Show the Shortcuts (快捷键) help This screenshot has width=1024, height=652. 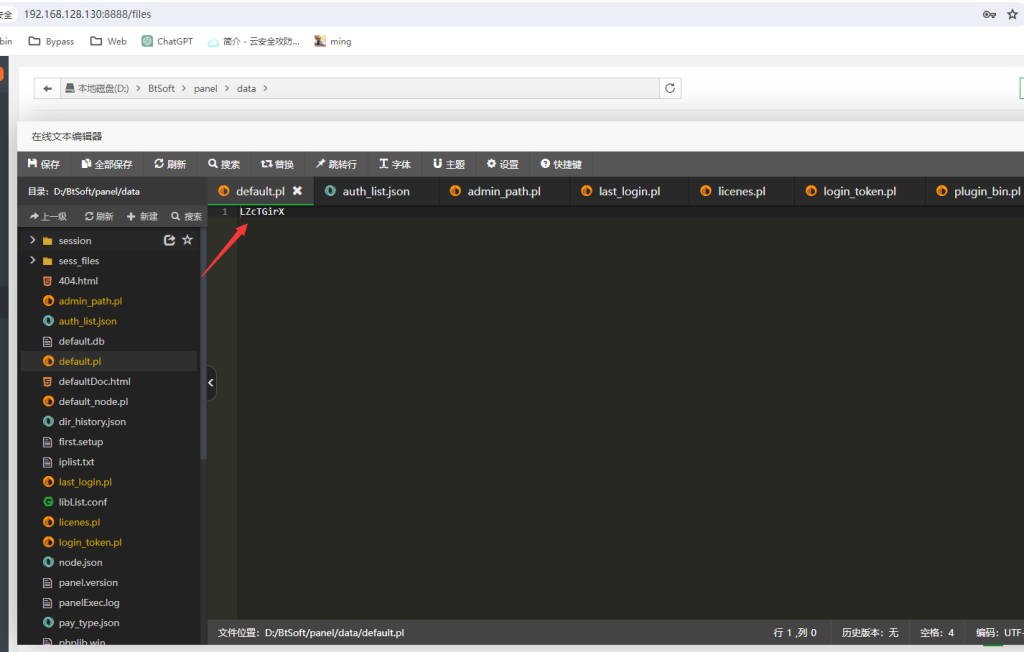click(561, 164)
